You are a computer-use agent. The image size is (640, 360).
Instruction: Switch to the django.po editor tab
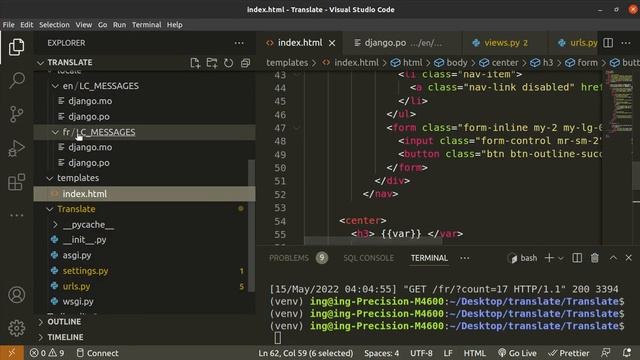402,43
